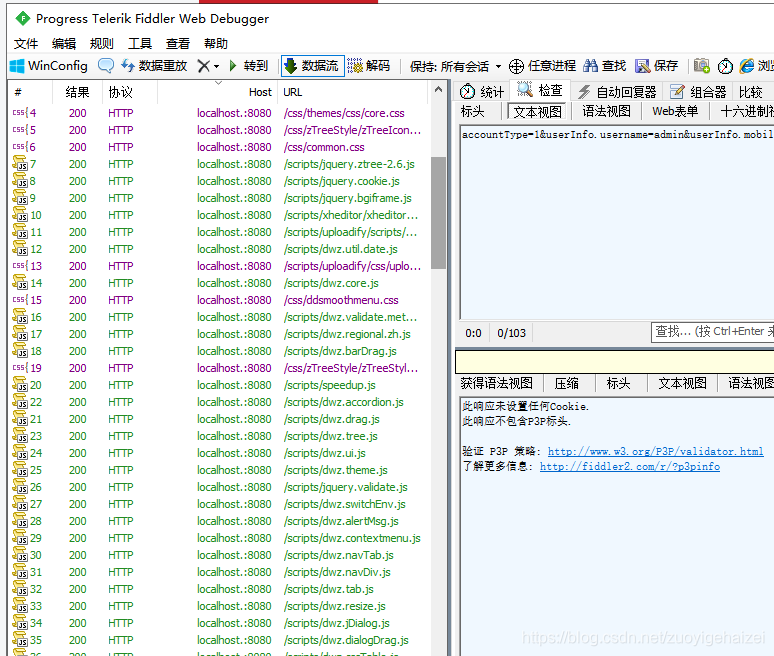Click the Go (转到) button

pyautogui.click(x=249, y=66)
